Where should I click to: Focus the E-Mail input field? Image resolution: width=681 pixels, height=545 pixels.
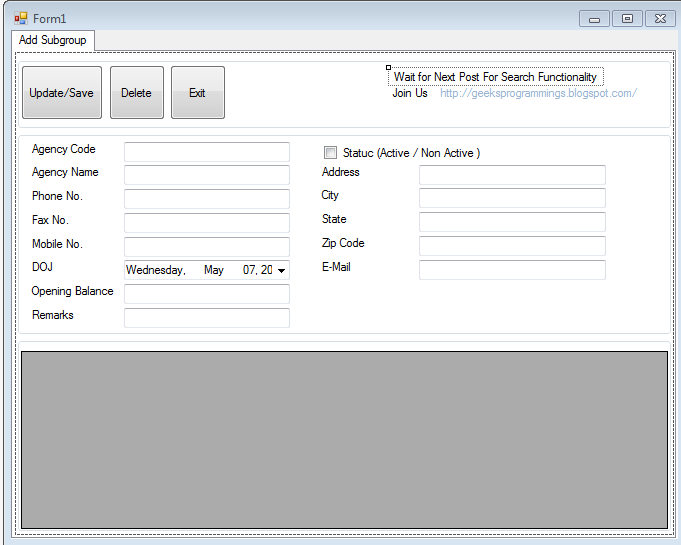[512, 270]
